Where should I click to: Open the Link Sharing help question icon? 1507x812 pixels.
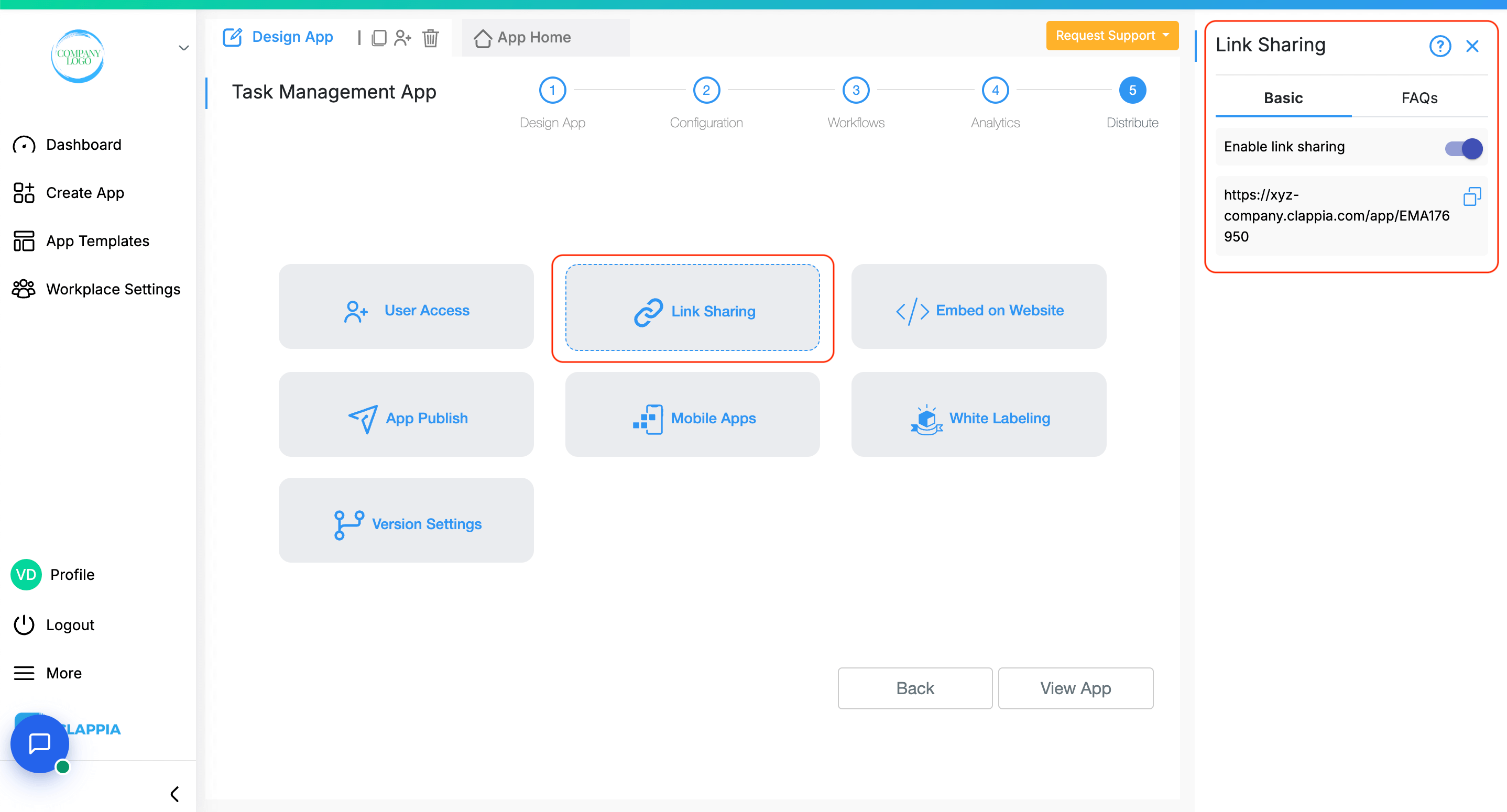(x=1440, y=46)
